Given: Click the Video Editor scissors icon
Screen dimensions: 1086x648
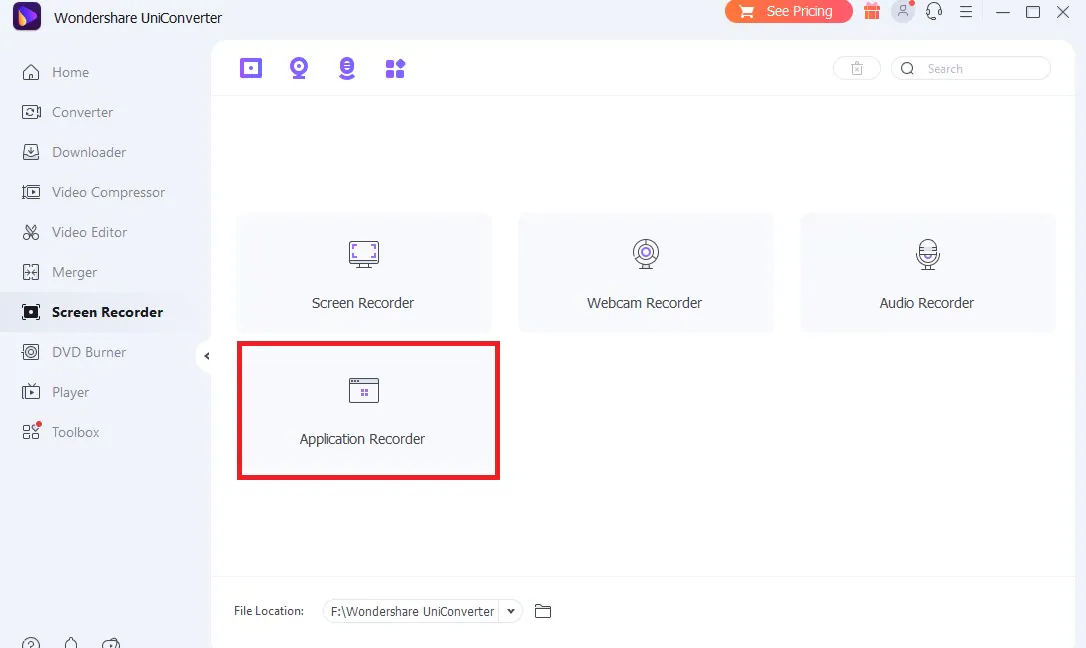Looking at the screenshot, I should [31, 233].
